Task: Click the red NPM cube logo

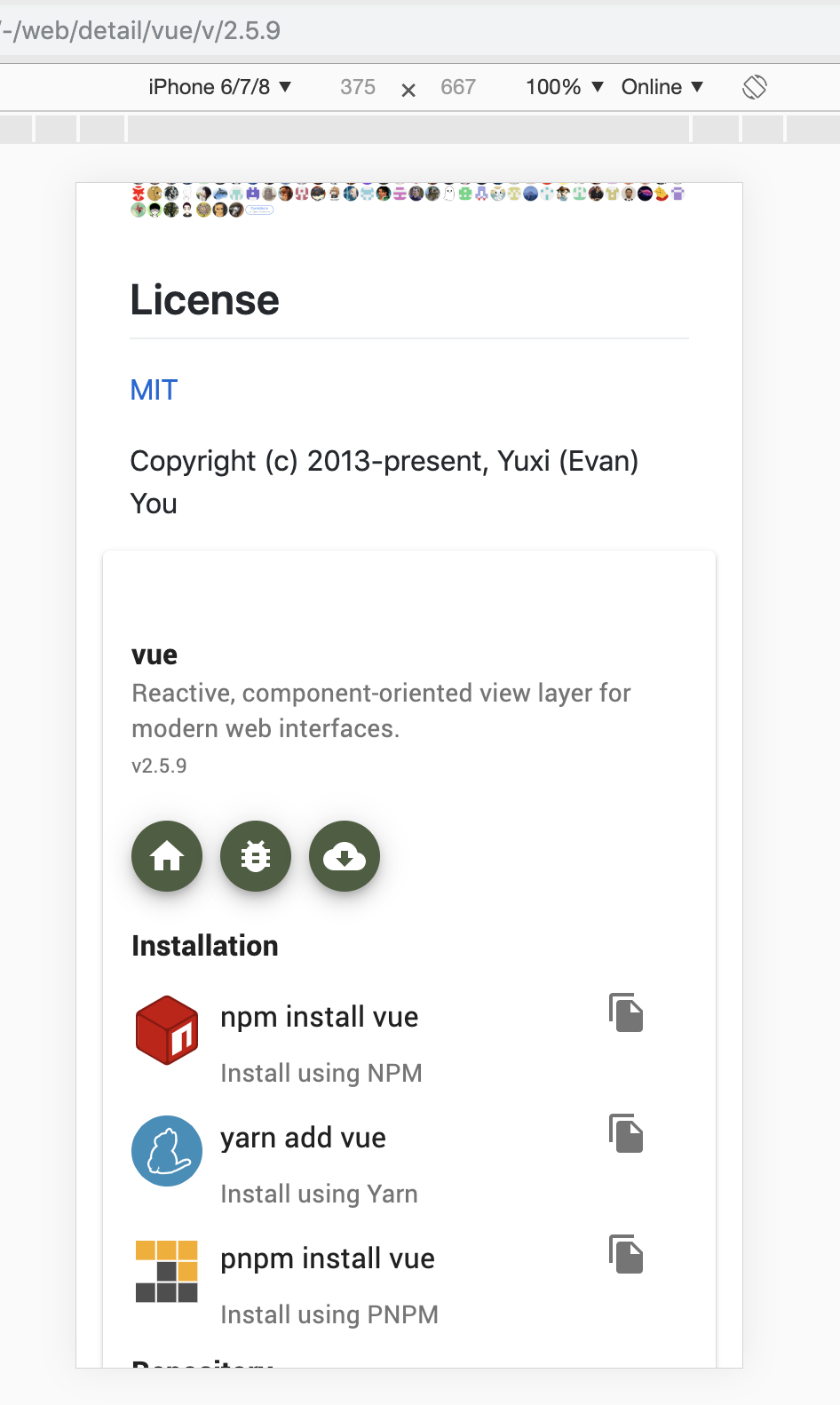Action: [167, 1030]
